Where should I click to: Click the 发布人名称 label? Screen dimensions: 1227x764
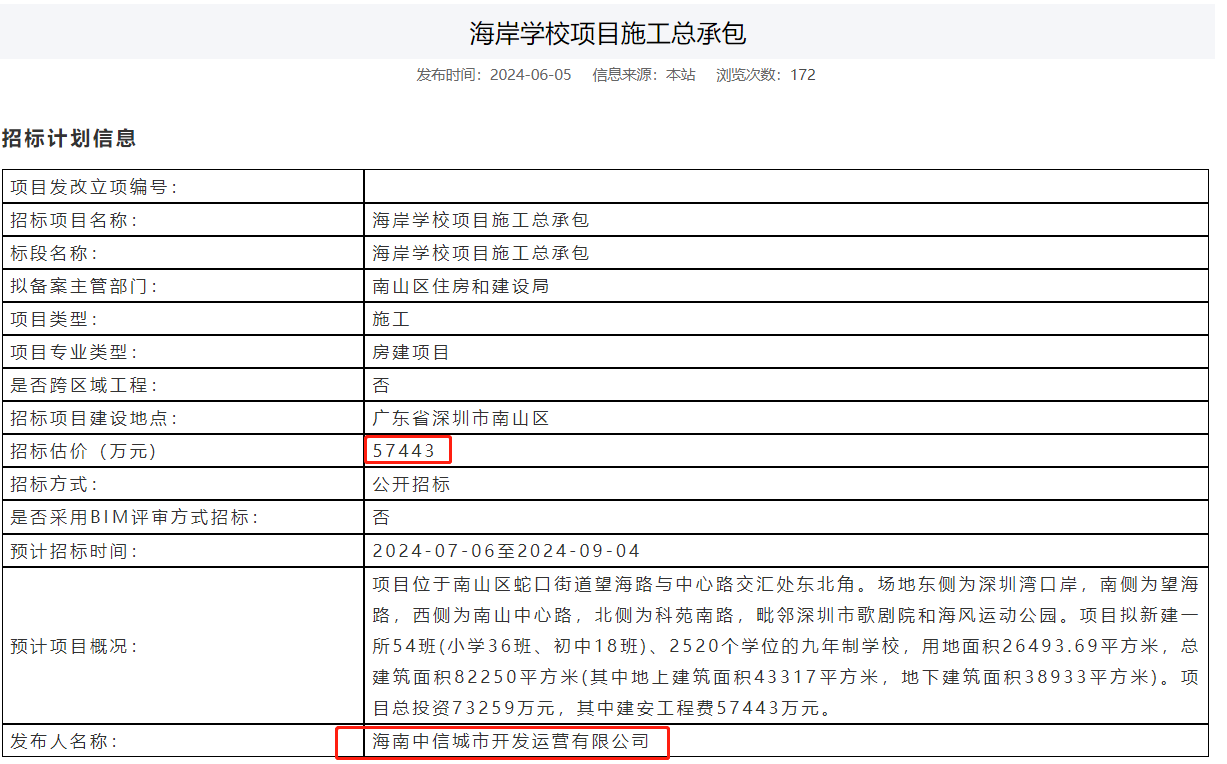click(64, 741)
